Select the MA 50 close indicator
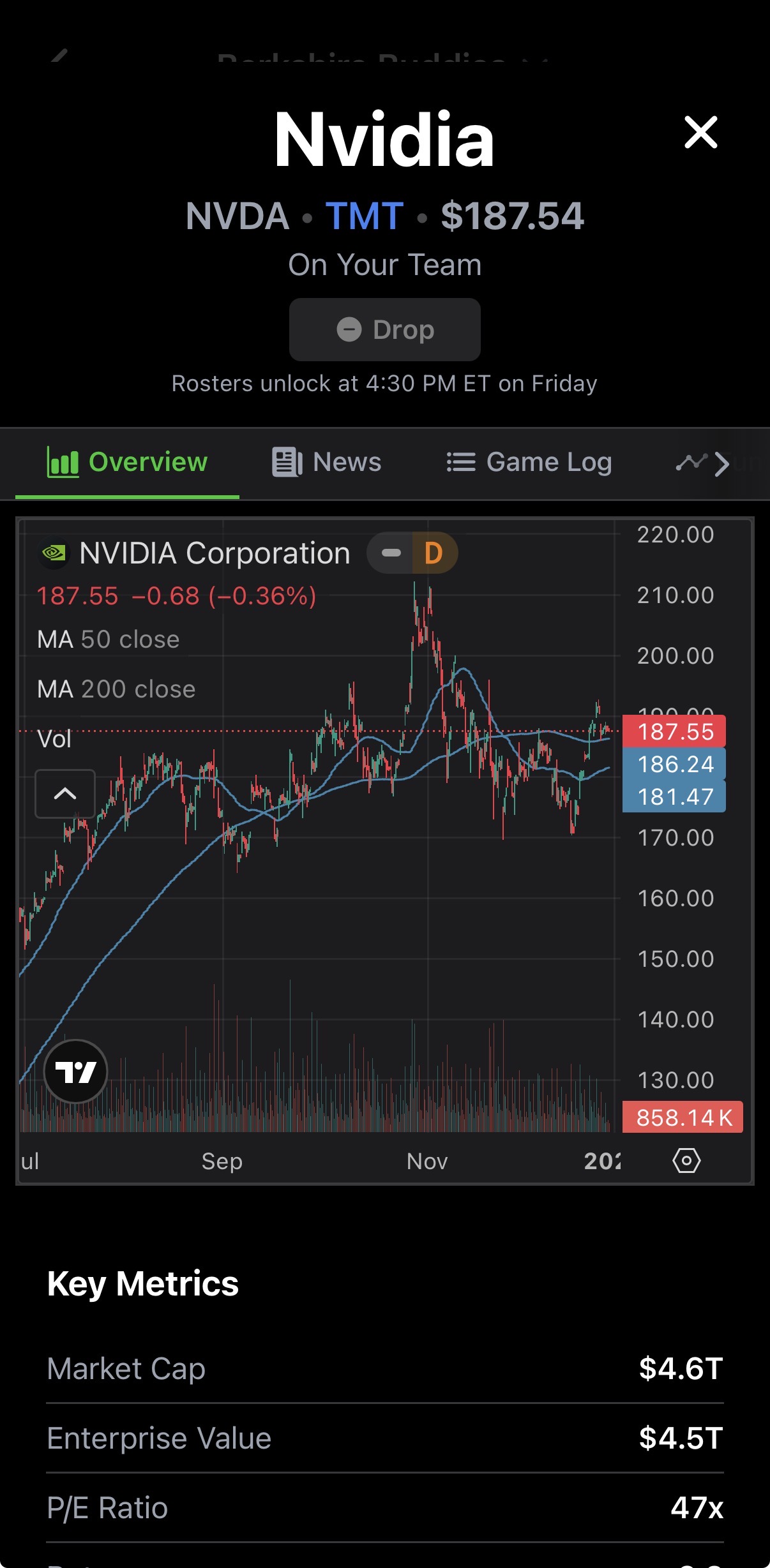770x1568 pixels. [x=109, y=639]
